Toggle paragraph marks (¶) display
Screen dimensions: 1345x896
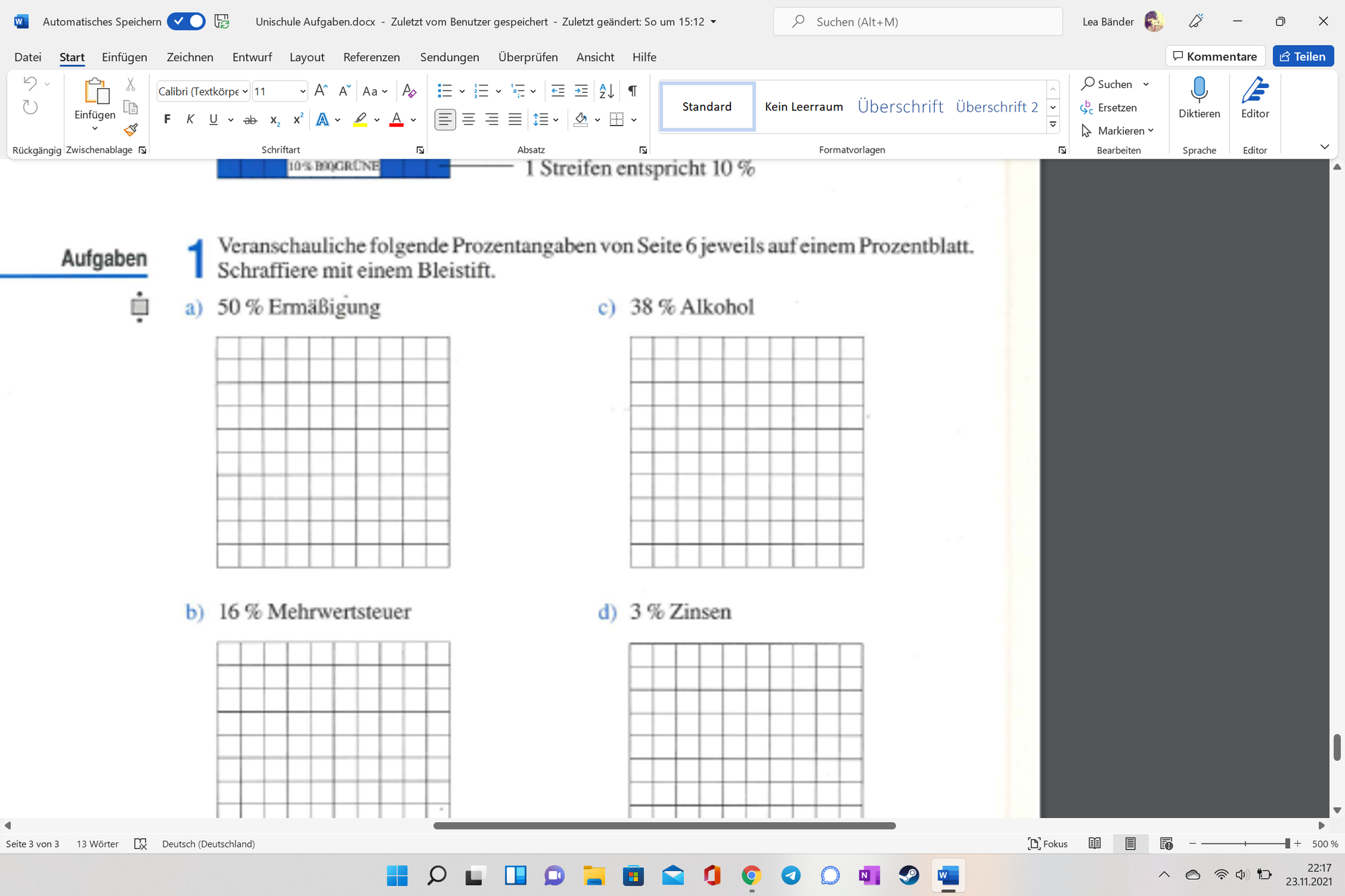[x=632, y=91]
